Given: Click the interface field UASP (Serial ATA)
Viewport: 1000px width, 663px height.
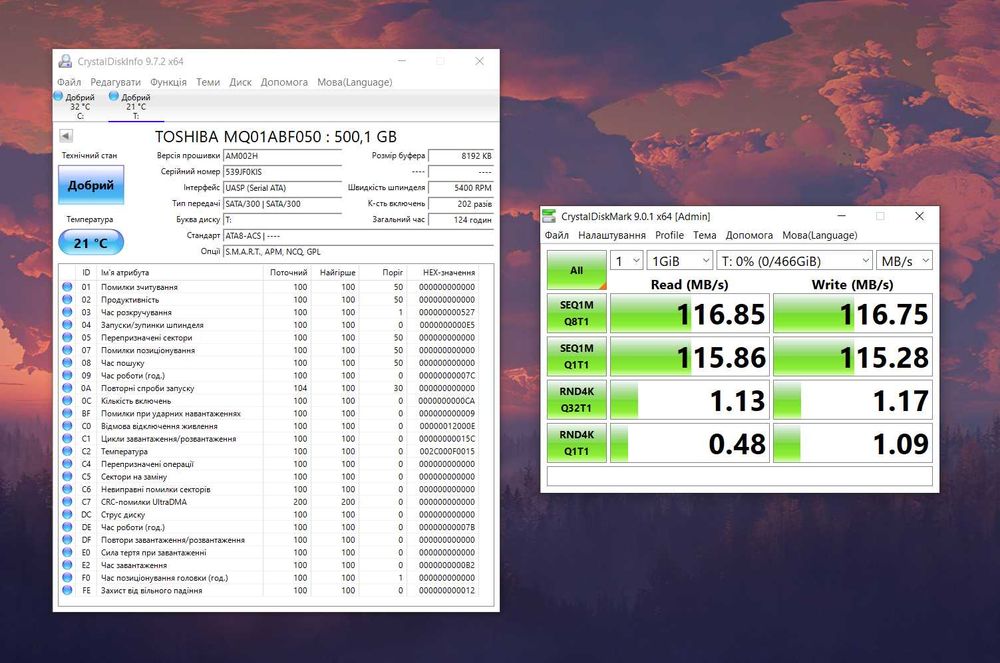Looking at the screenshot, I should click(283, 188).
